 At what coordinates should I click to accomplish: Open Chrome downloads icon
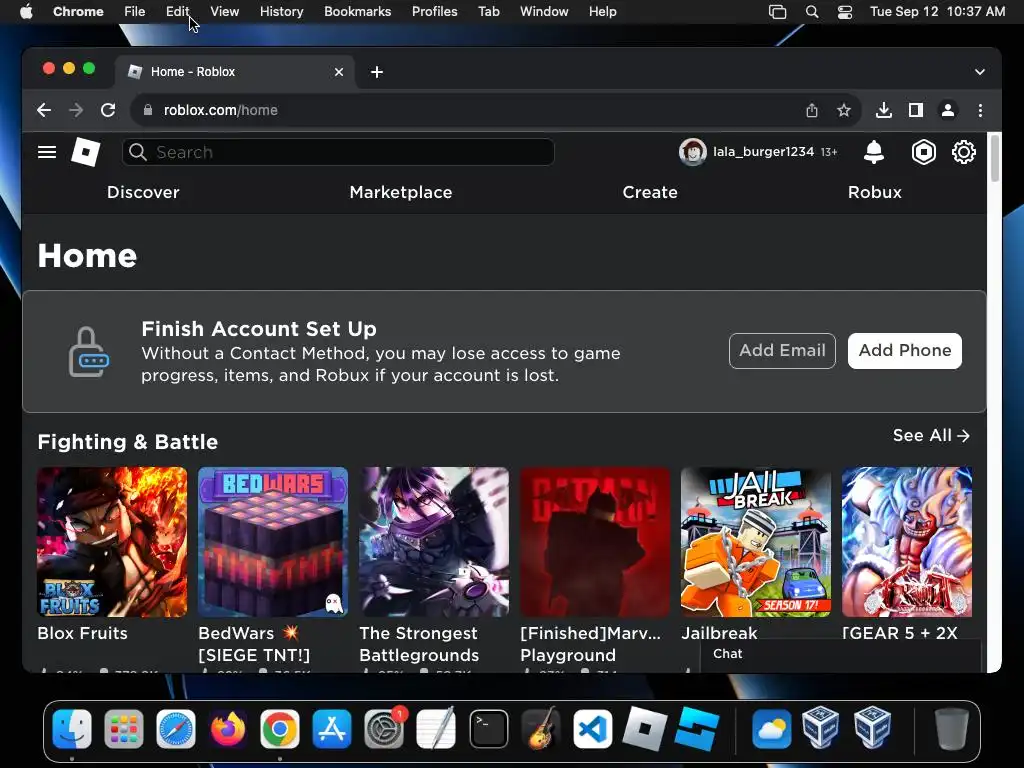tap(884, 110)
